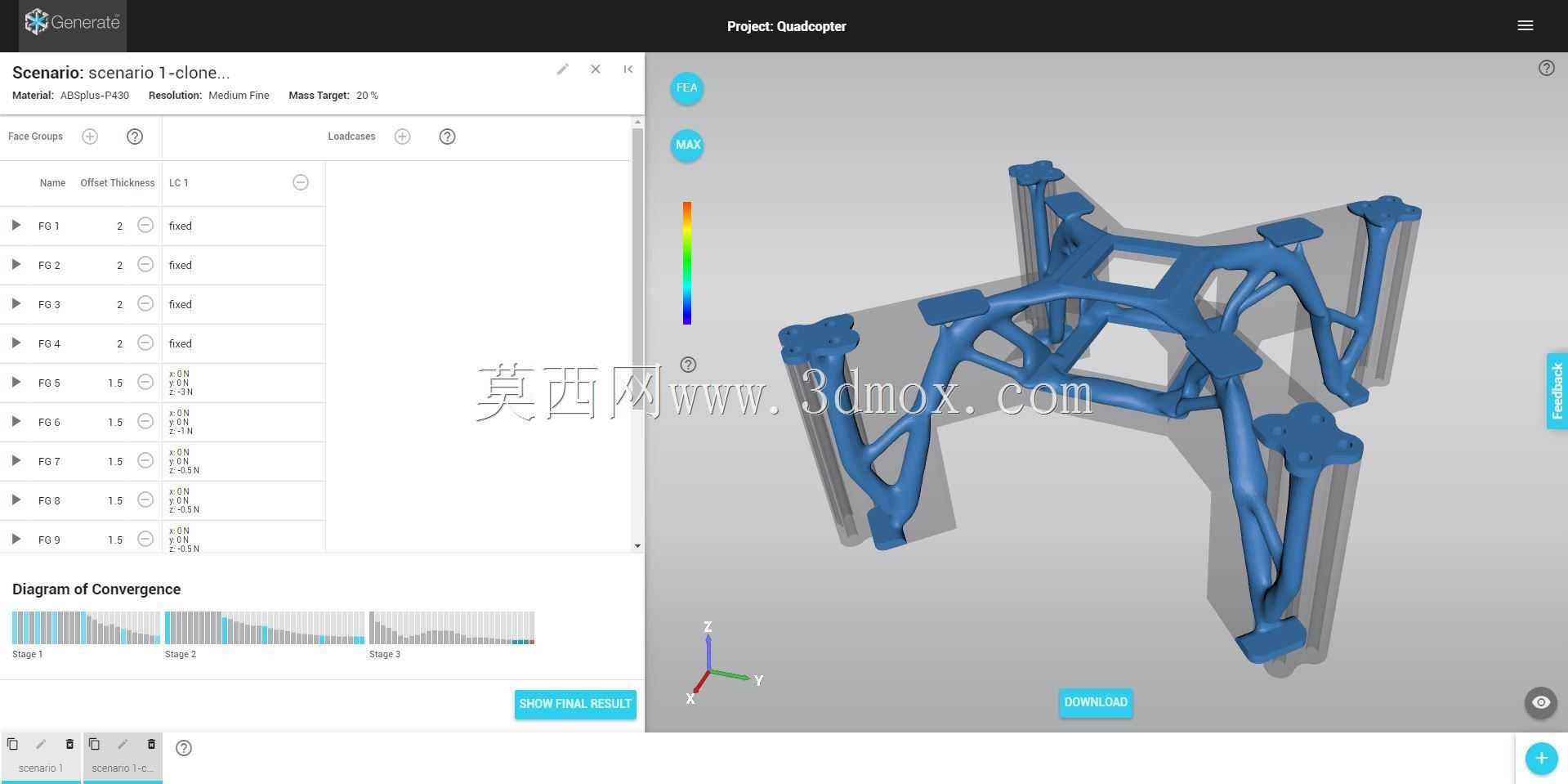Remove face group FG 7
This screenshot has height=784, width=1568.
click(145, 460)
